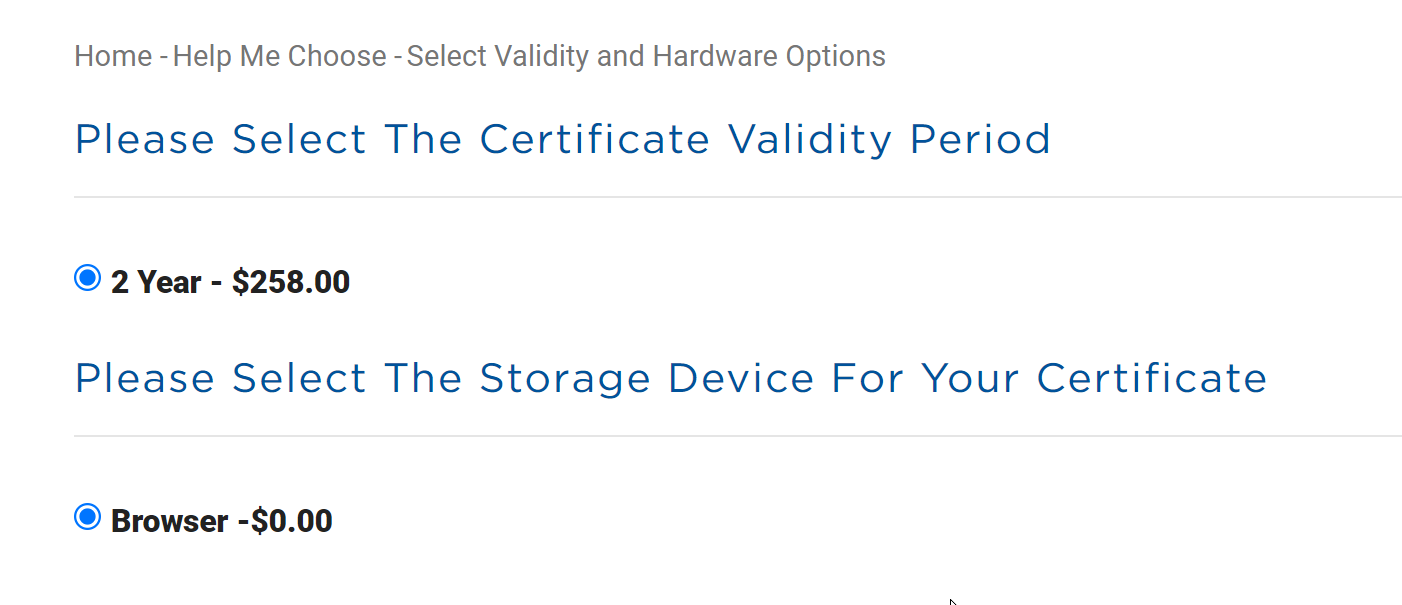Click the dash separator after Home breadcrumb

click(x=163, y=57)
